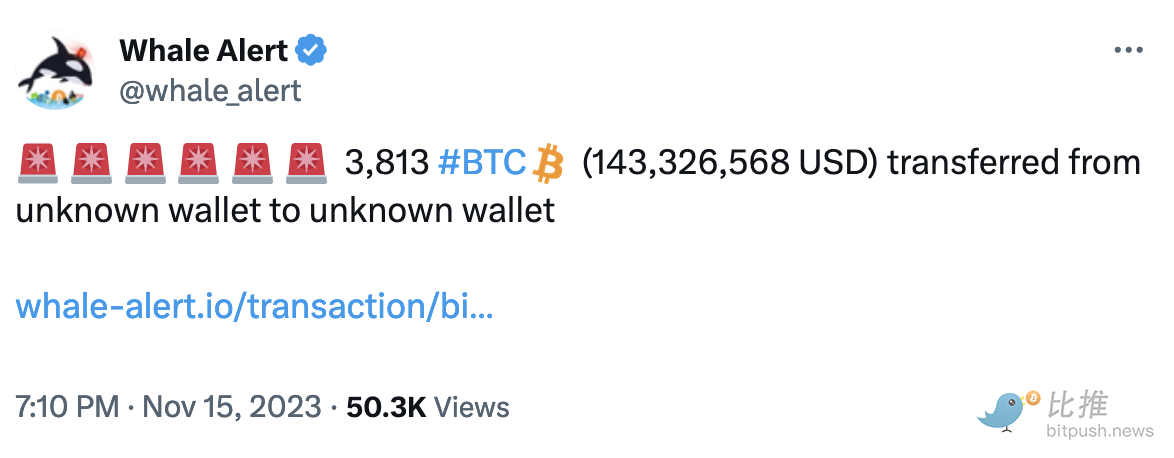1174x458 pixels.
Task: Click the bitpush.news watermark text
Action: pos(1100,432)
